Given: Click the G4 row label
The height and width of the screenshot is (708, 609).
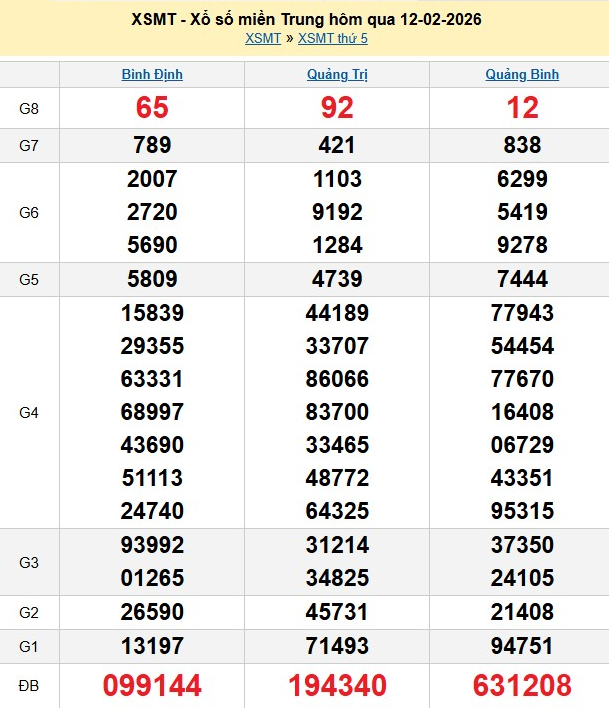Looking at the screenshot, I should (29, 412).
